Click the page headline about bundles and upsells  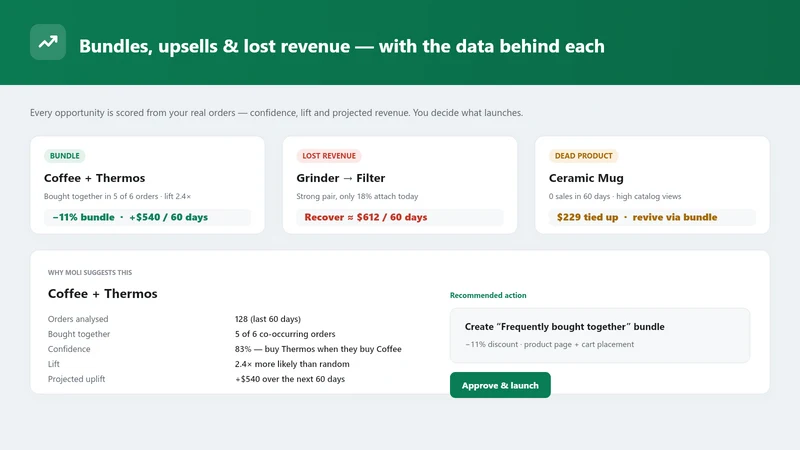(342, 46)
